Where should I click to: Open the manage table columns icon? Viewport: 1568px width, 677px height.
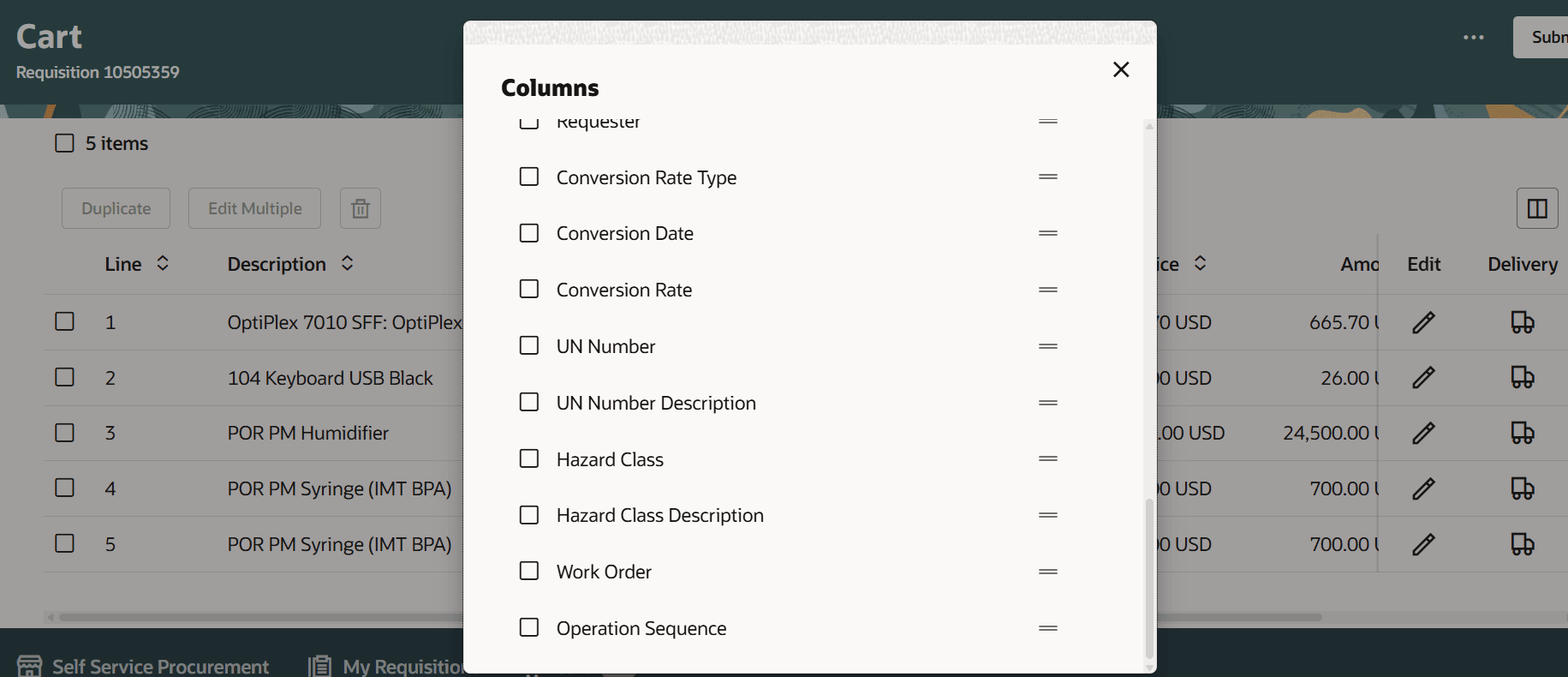tap(1536, 207)
